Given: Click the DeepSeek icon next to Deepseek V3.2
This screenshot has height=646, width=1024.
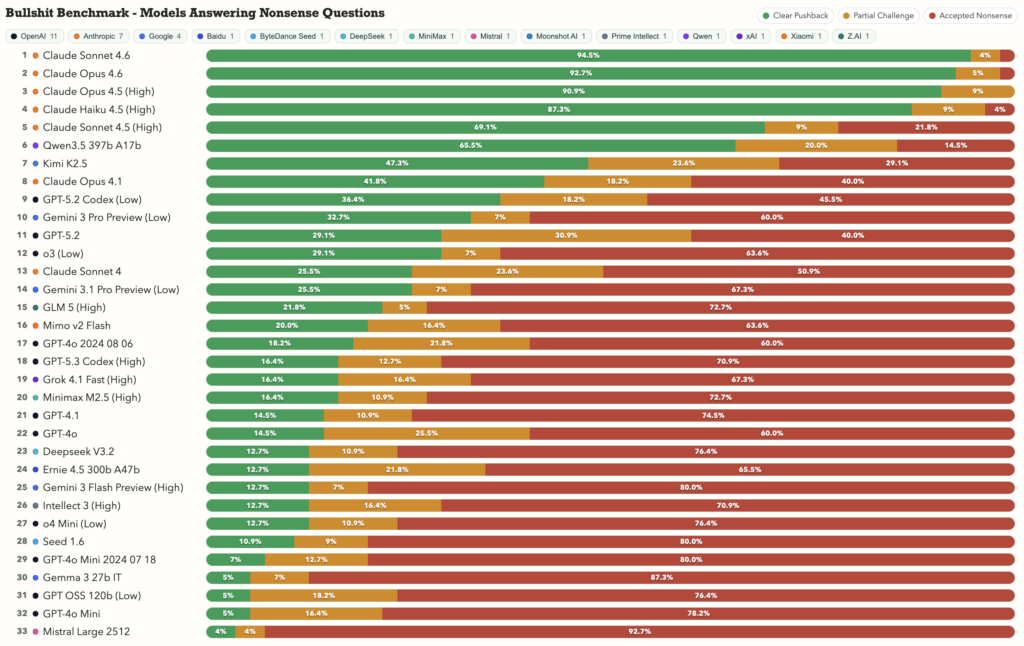Looking at the screenshot, I should pos(37,451).
